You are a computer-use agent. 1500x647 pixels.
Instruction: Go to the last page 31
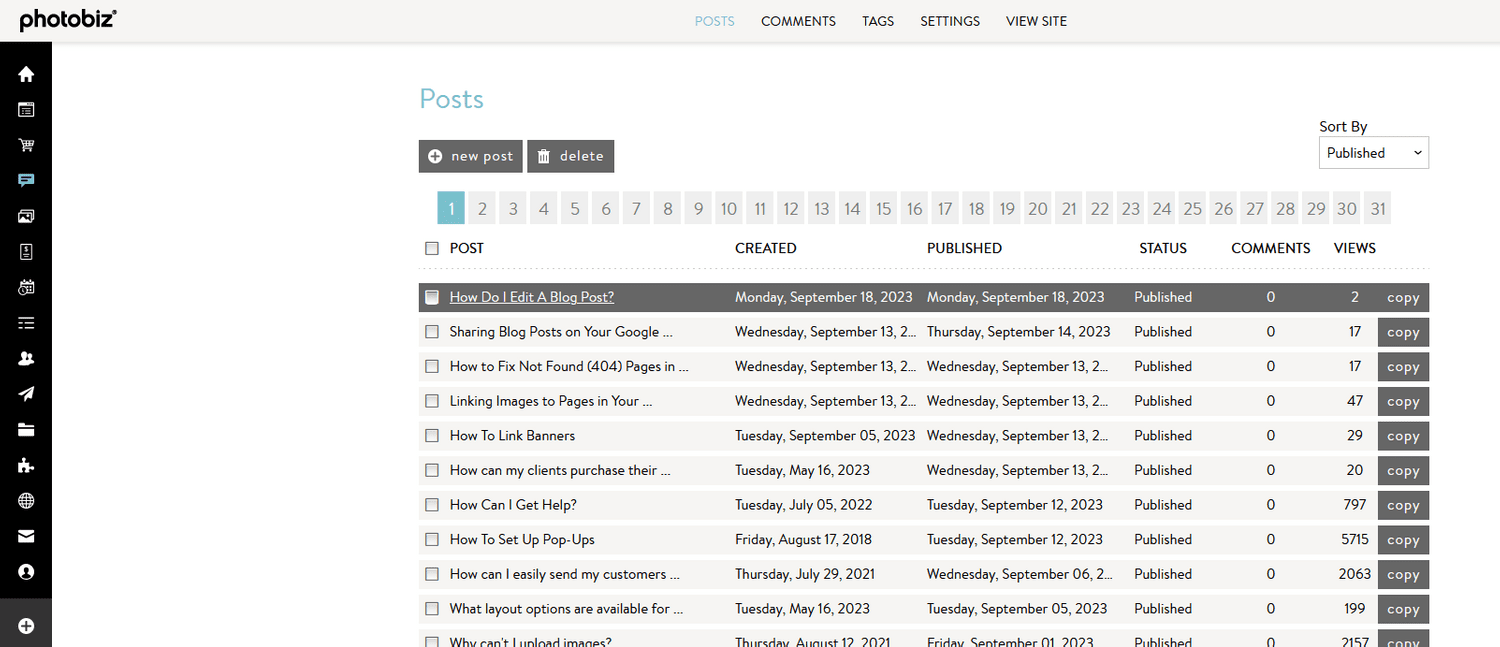pyautogui.click(x=1377, y=207)
